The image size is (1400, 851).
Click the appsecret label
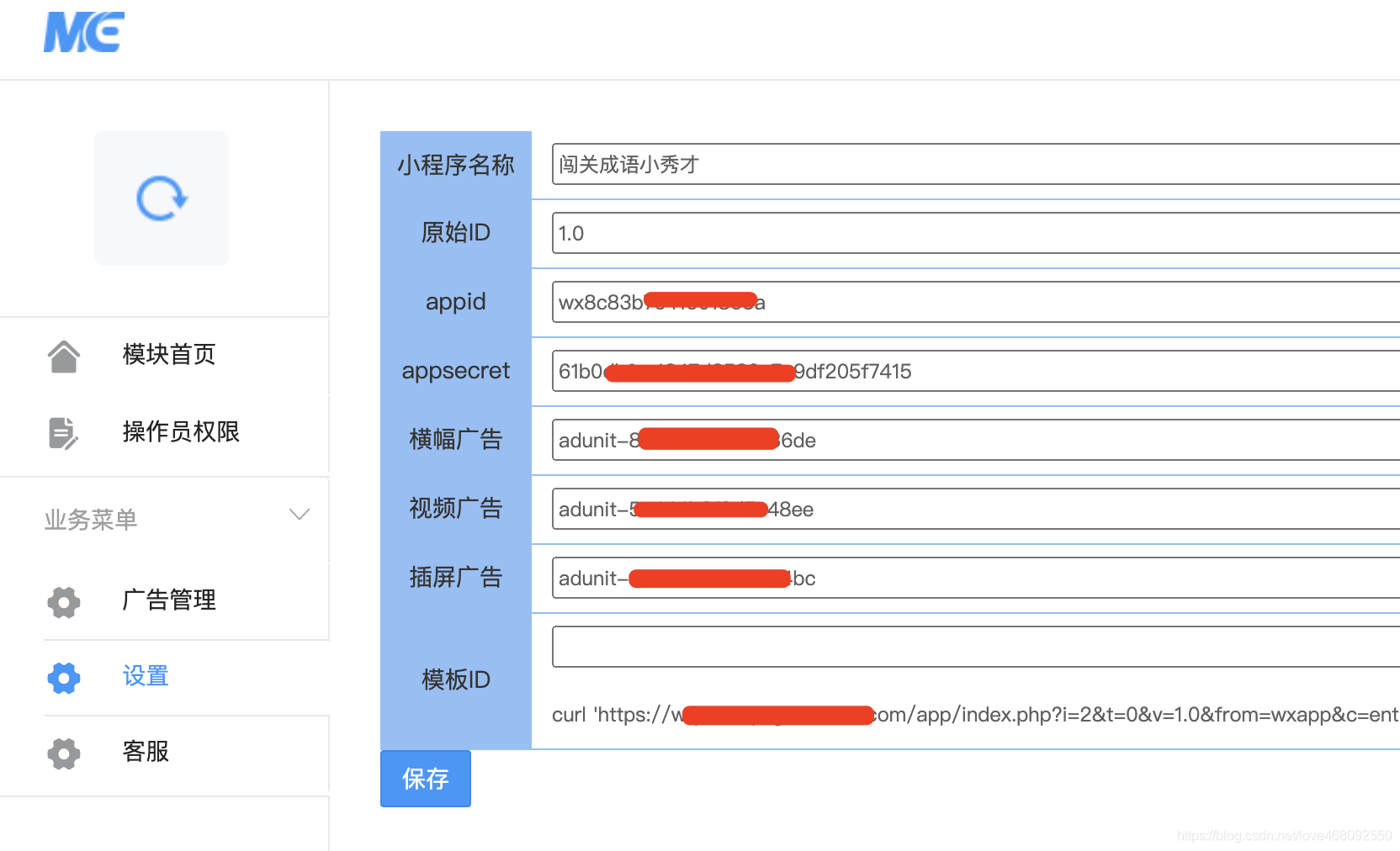(456, 371)
